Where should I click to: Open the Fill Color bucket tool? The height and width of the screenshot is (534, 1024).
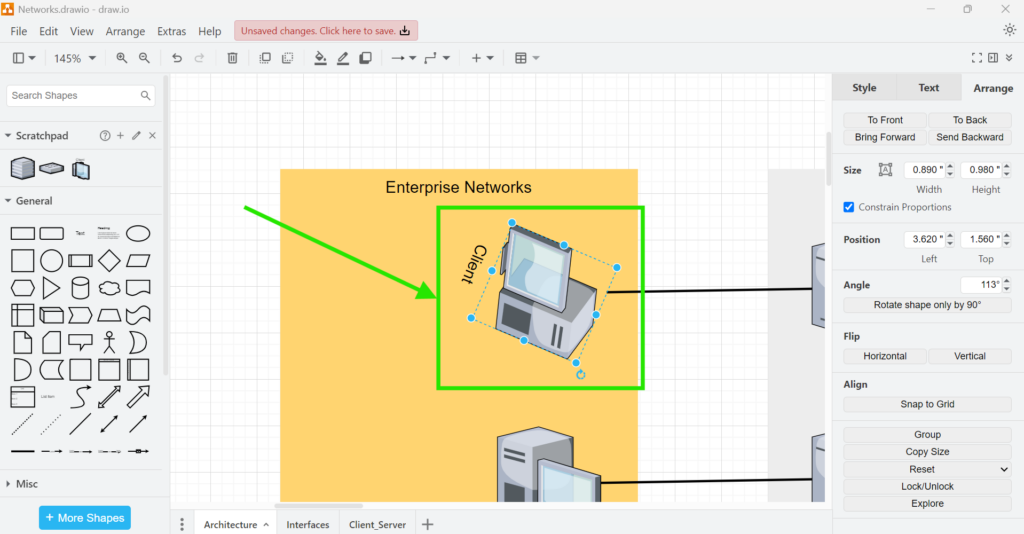[x=320, y=58]
